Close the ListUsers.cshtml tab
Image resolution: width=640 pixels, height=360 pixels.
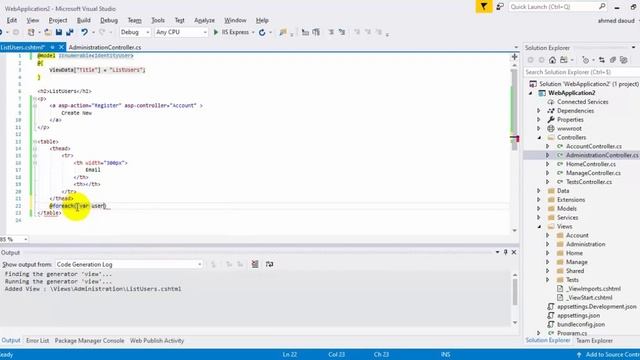(61, 47)
